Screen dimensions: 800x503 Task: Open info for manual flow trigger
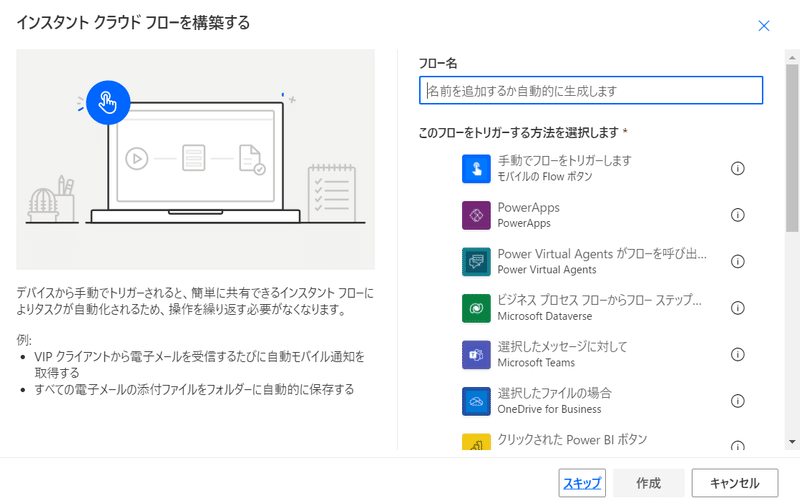tap(738, 168)
